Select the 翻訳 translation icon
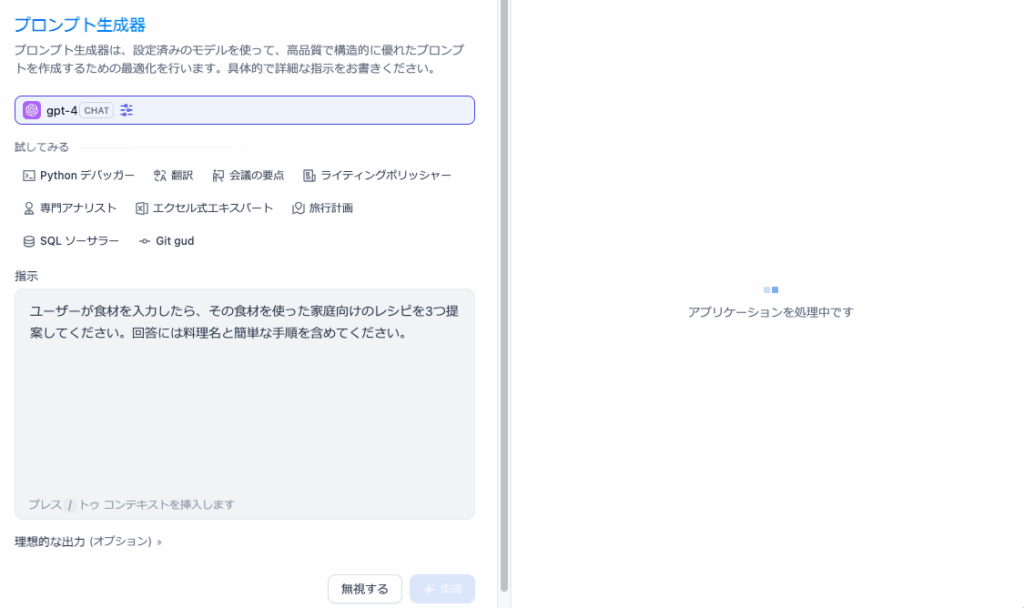The image size is (1024, 608). 159,176
